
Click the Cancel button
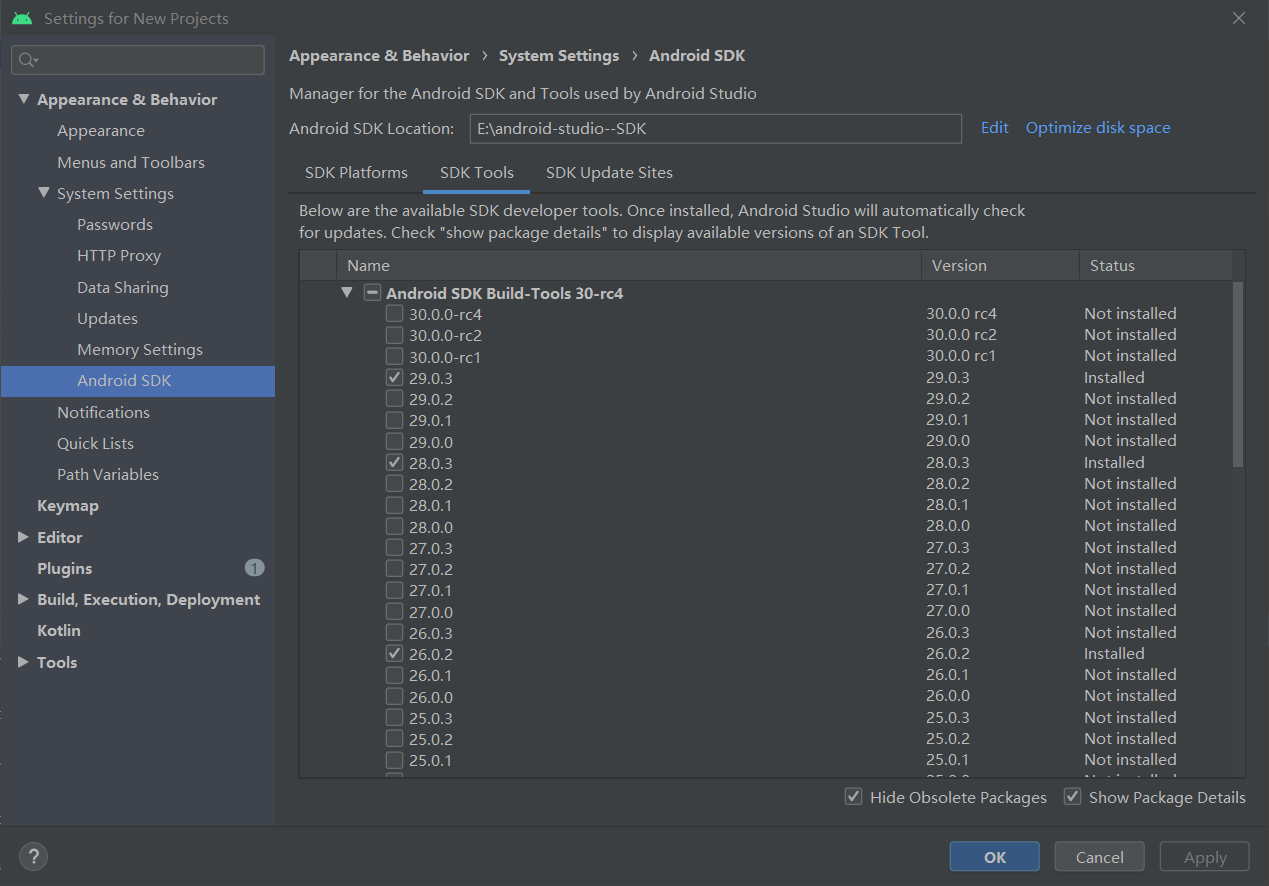click(x=1100, y=857)
